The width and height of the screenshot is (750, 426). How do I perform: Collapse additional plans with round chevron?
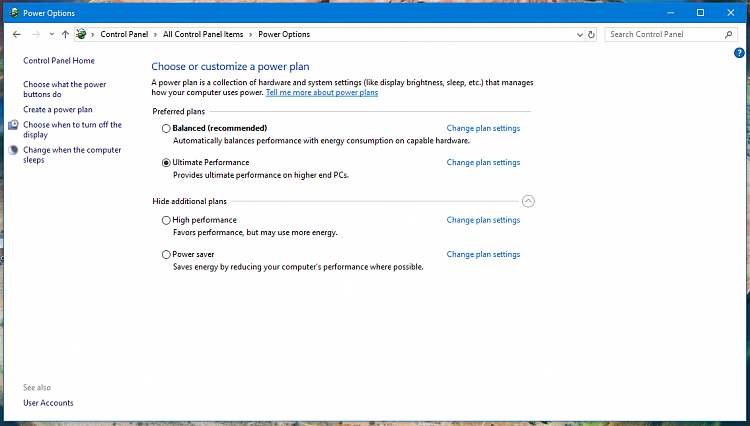tap(528, 201)
